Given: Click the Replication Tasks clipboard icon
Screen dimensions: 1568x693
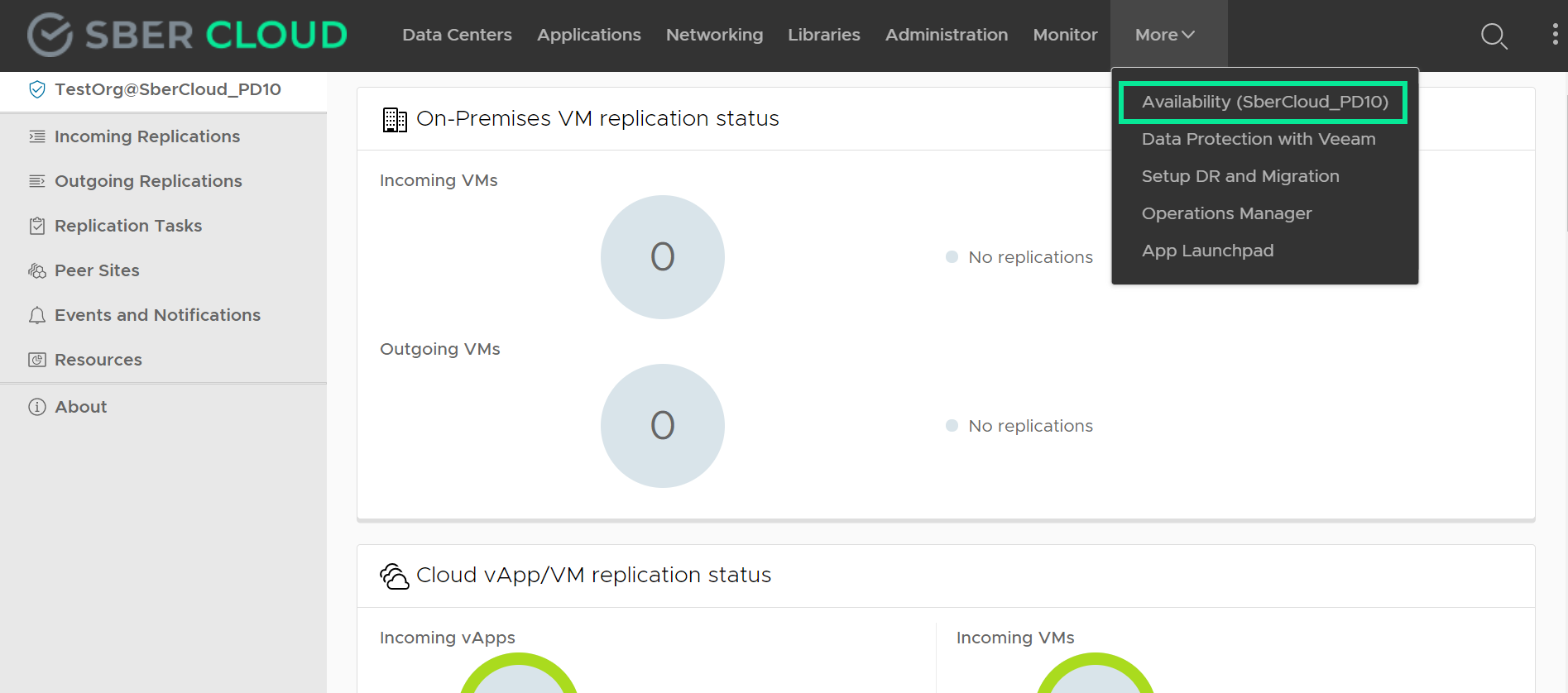Looking at the screenshot, I should tap(37, 226).
